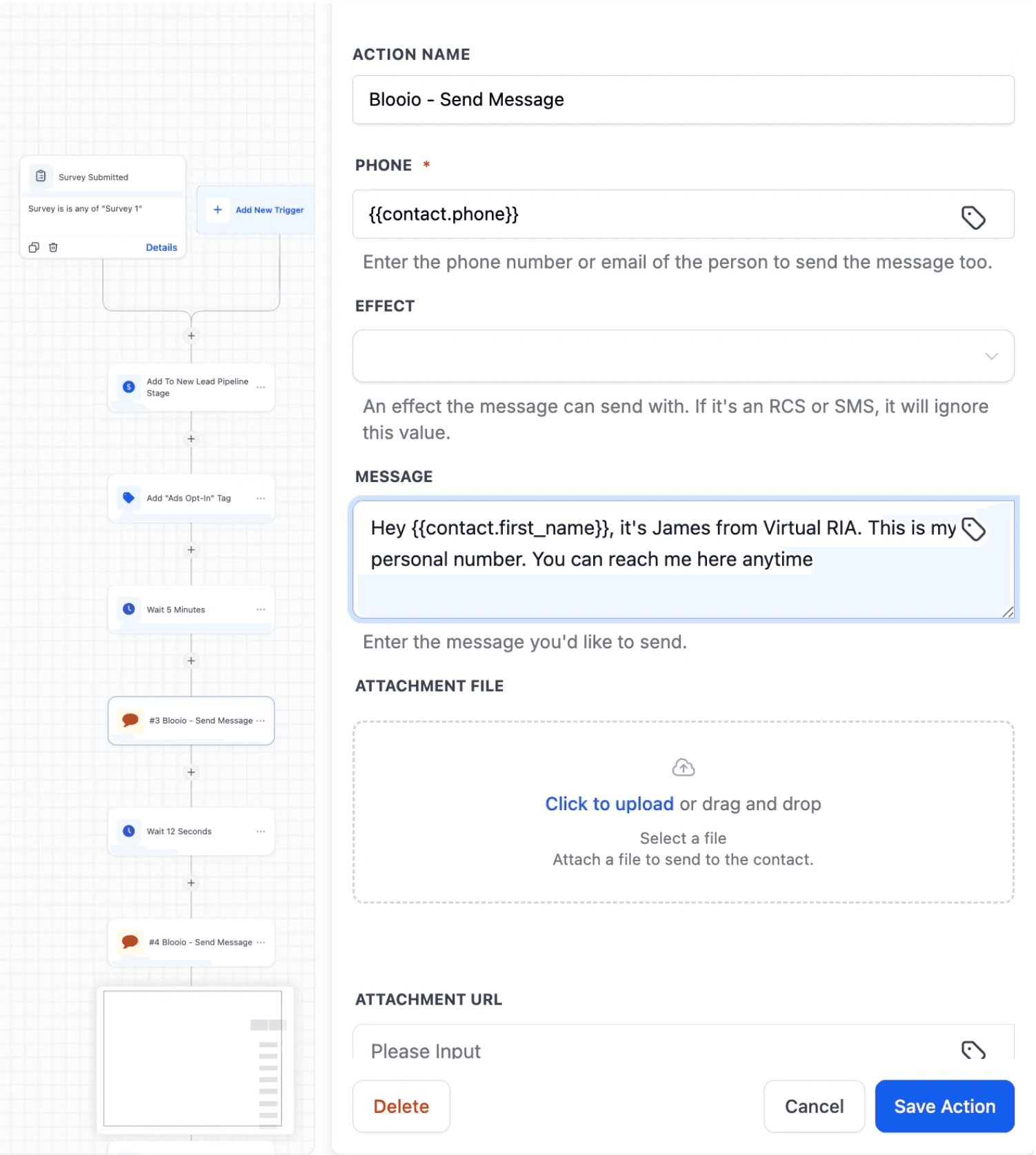Open the three-dot menu on Wait 5 Minutes
1036x1155 pixels.
[x=261, y=609]
